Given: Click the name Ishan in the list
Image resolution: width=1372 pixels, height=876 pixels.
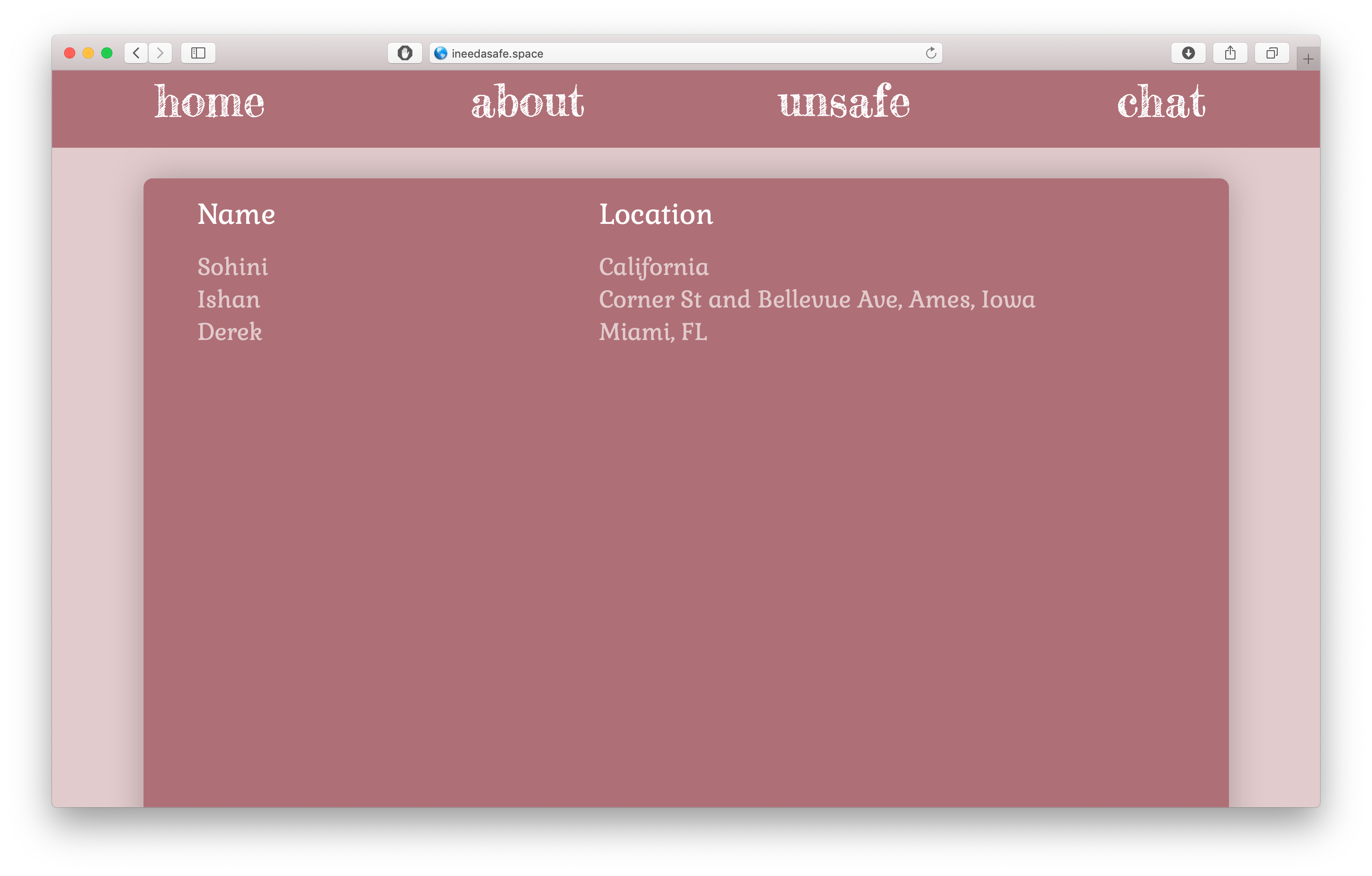Looking at the screenshot, I should pos(229,299).
